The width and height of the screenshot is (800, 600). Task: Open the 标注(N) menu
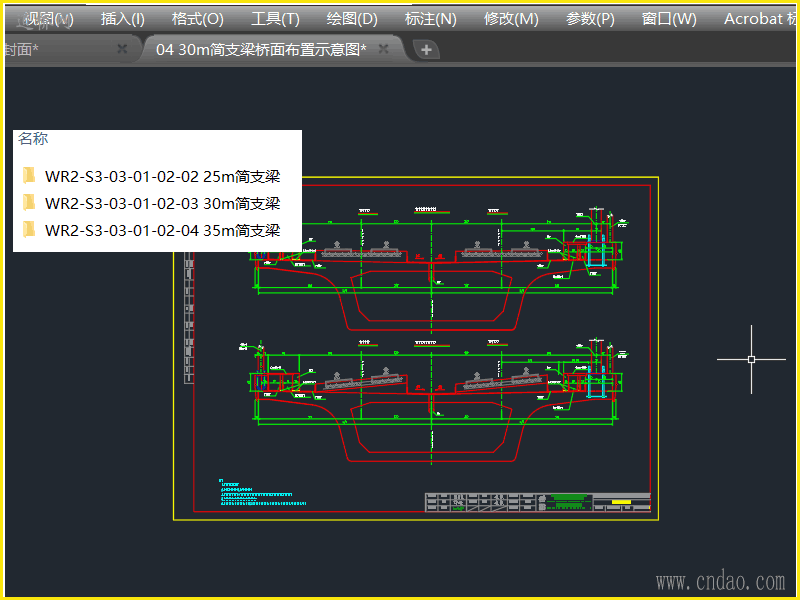point(431,19)
